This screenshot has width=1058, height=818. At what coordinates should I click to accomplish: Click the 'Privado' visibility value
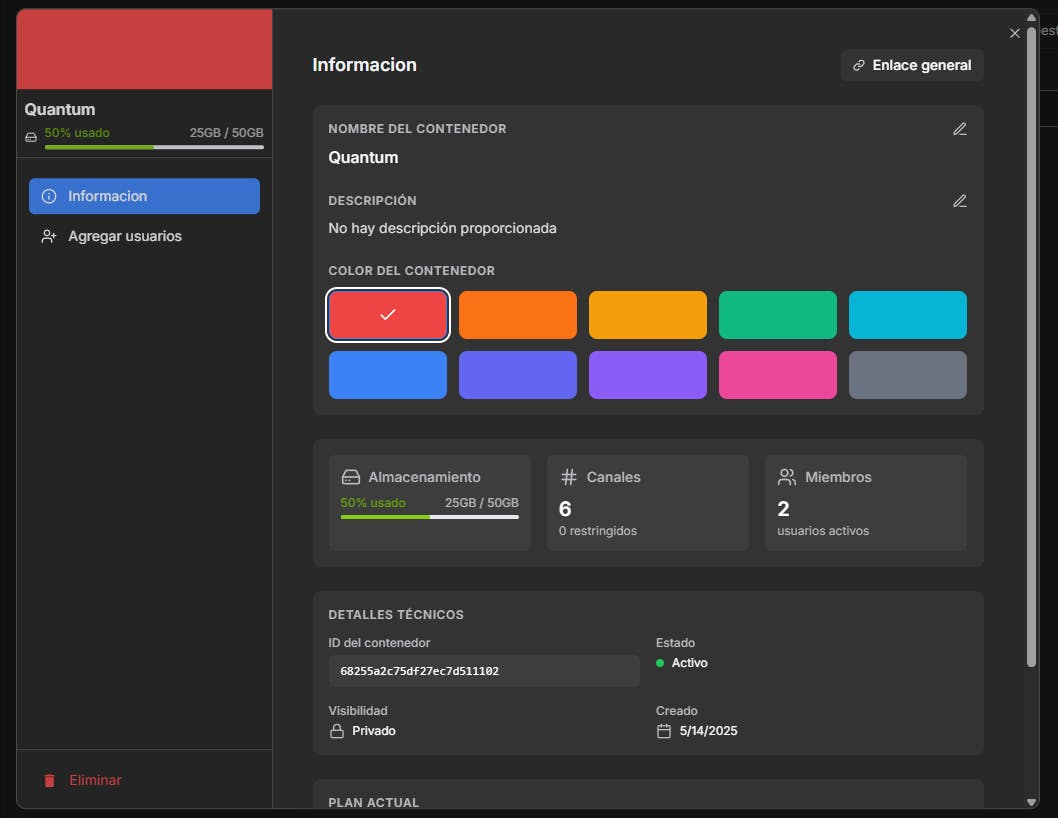(x=374, y=731)
